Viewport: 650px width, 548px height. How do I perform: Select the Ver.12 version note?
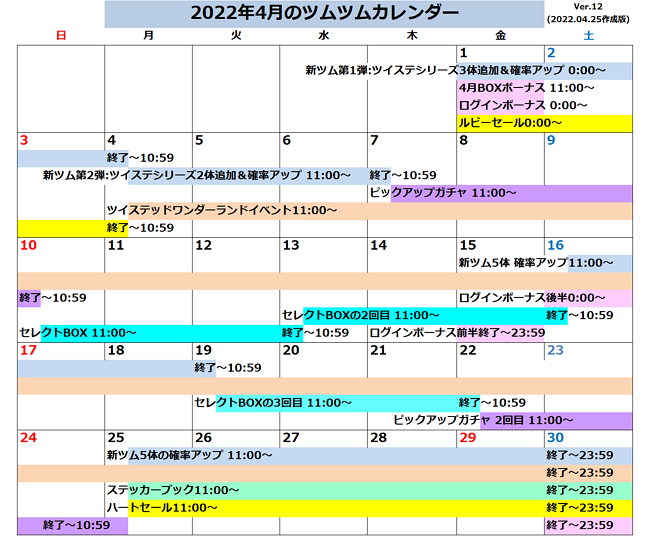[588, 8]
